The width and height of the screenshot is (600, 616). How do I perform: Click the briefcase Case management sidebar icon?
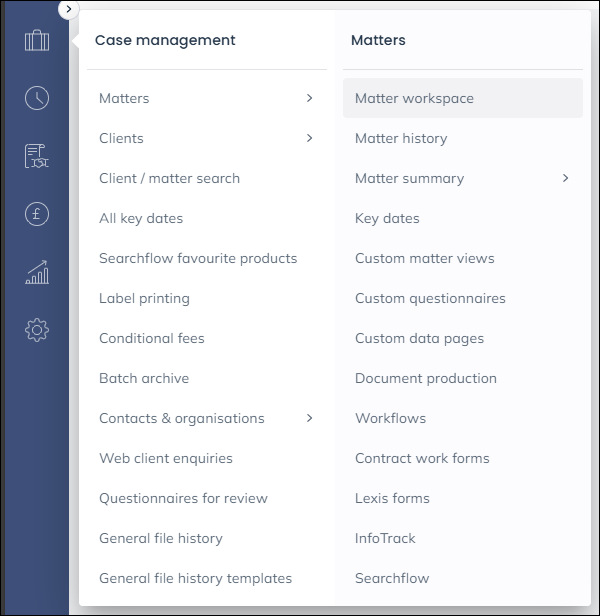click(x=37, y=41)
